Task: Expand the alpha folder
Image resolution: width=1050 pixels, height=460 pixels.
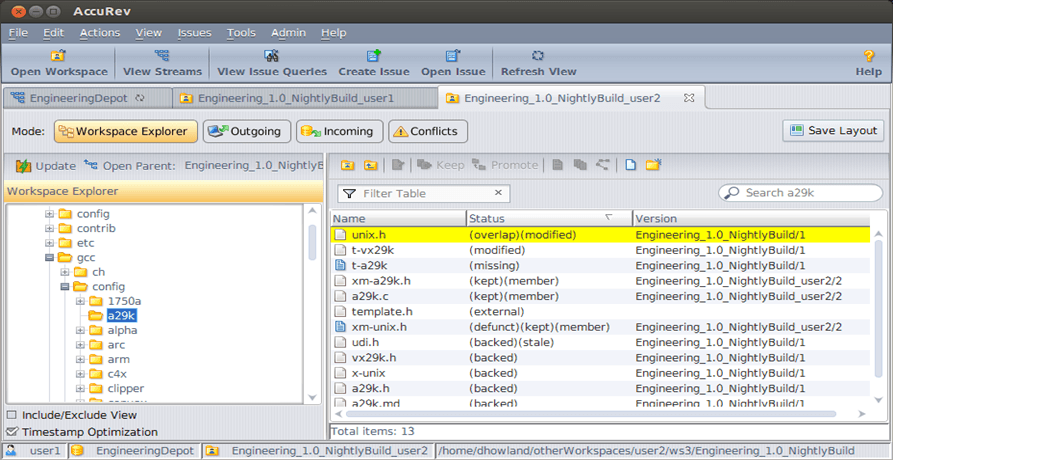Action: tap(80, 331)
